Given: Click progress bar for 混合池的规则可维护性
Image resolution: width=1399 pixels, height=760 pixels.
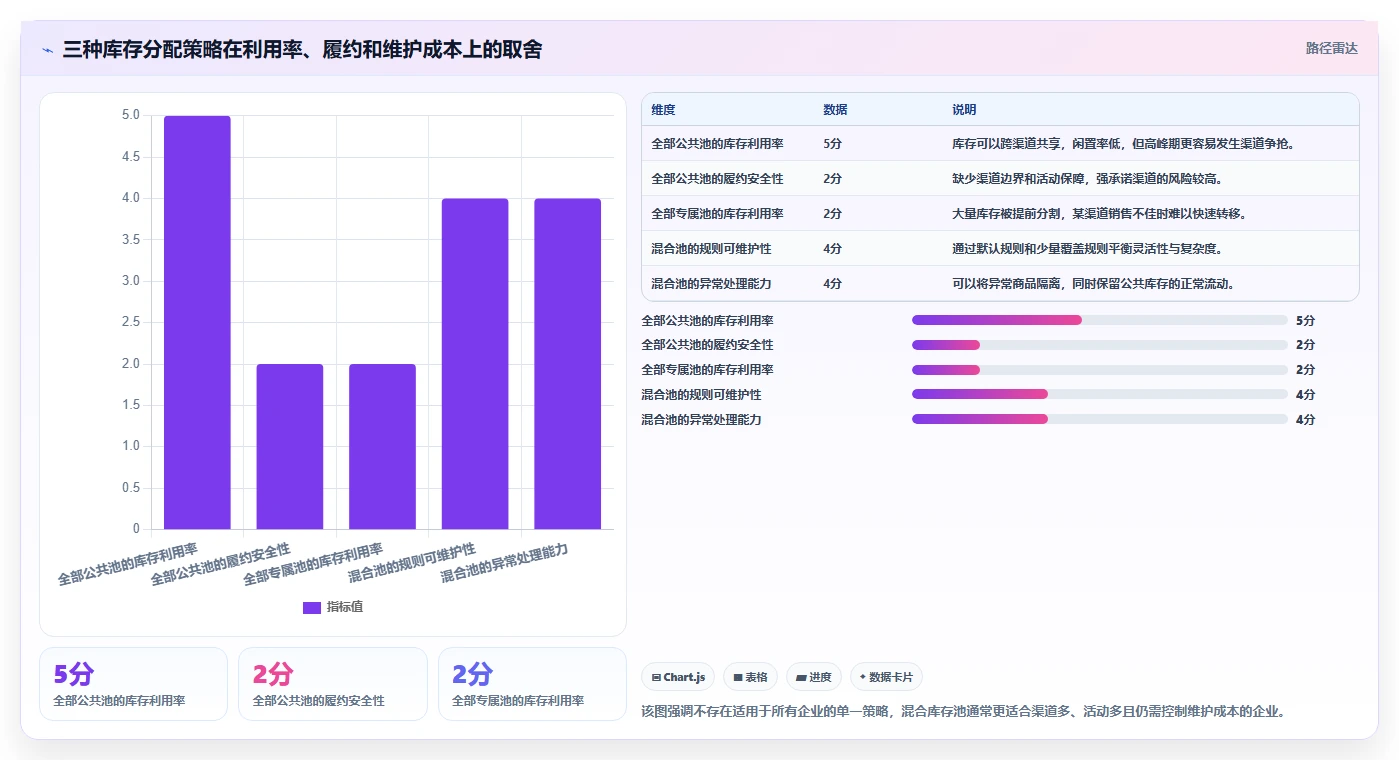Looking at the screenshot, I should tap(1099, 395).
